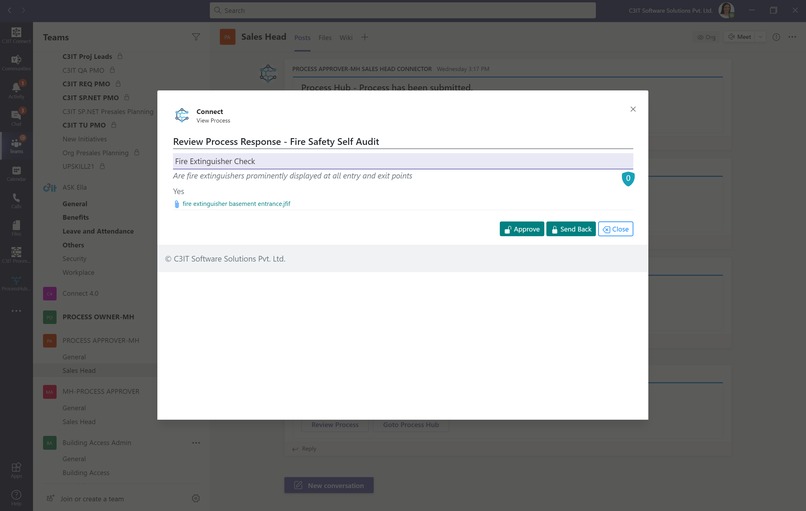Click the Connect logo in the dialog
Screen dimensions: 806x511
tap(181, 115)
